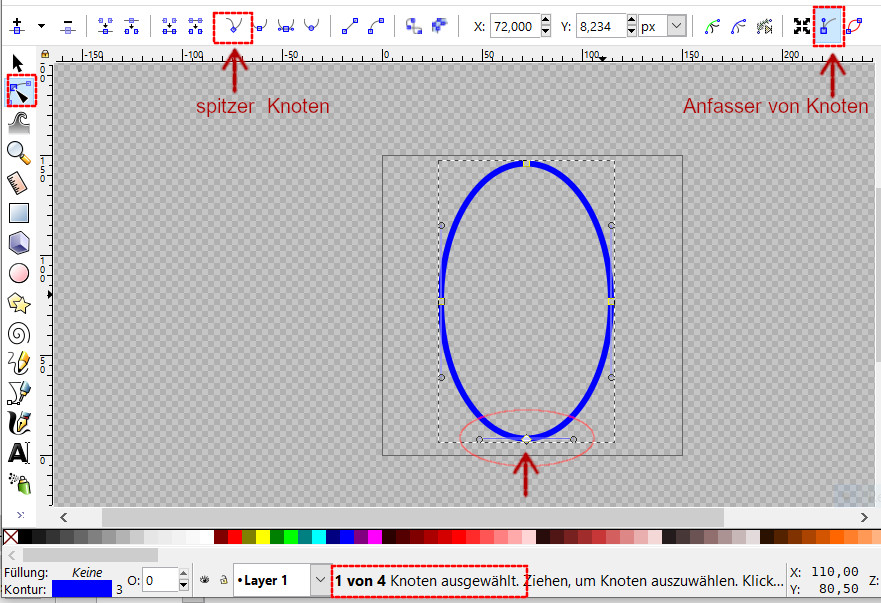Viewport: 881px width, 603px height.
Task: Toggle show path outline icon
Action: tap(854, 26)
